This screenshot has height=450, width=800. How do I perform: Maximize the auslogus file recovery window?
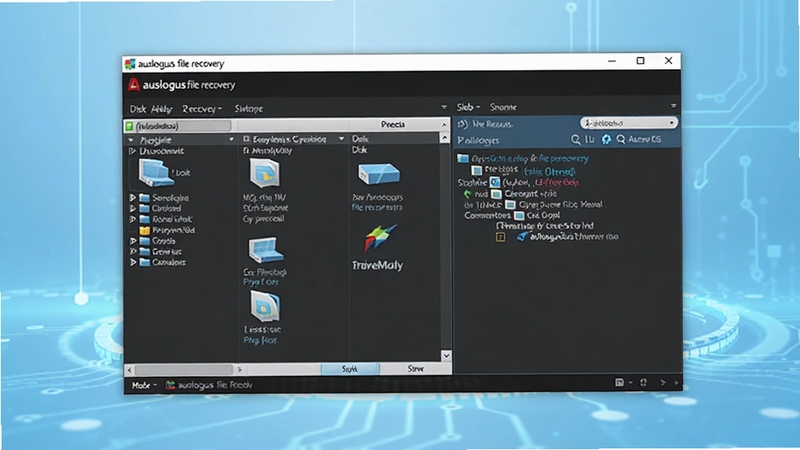640,61
